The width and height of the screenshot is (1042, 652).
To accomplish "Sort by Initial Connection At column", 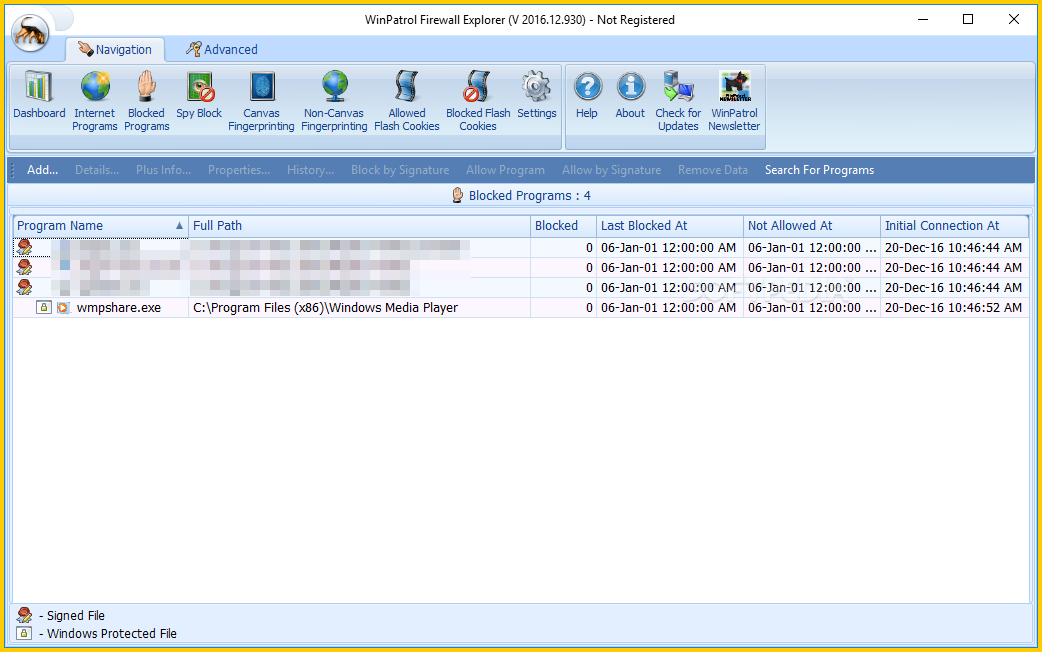I will click(x=955, y=226).
